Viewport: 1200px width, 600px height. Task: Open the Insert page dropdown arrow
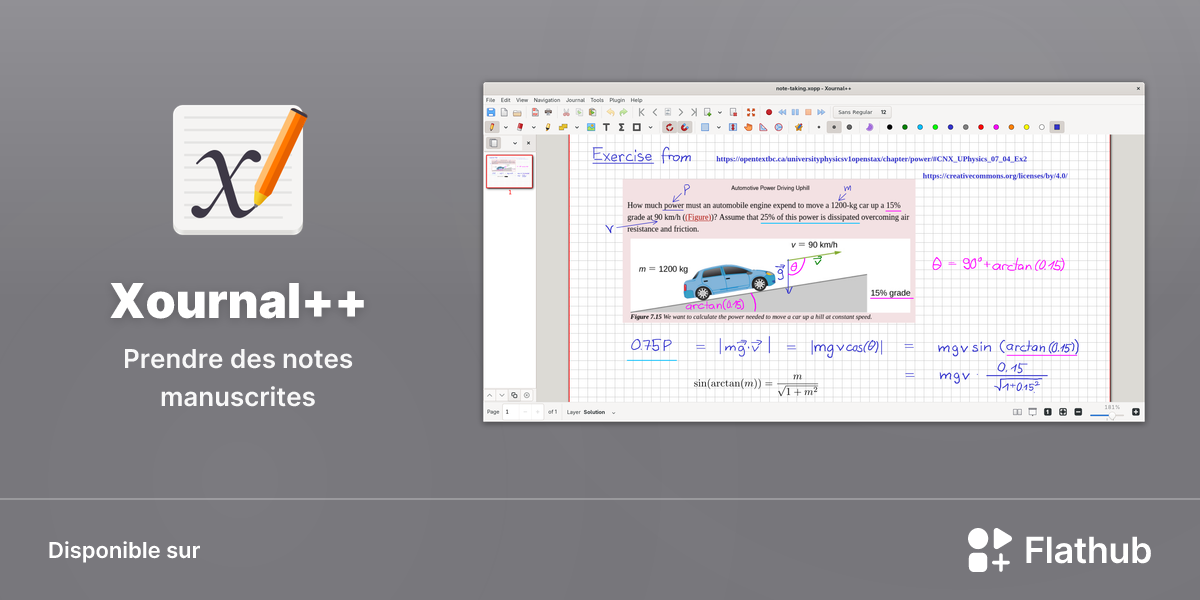pyautogui.click(x=720, y=112)
